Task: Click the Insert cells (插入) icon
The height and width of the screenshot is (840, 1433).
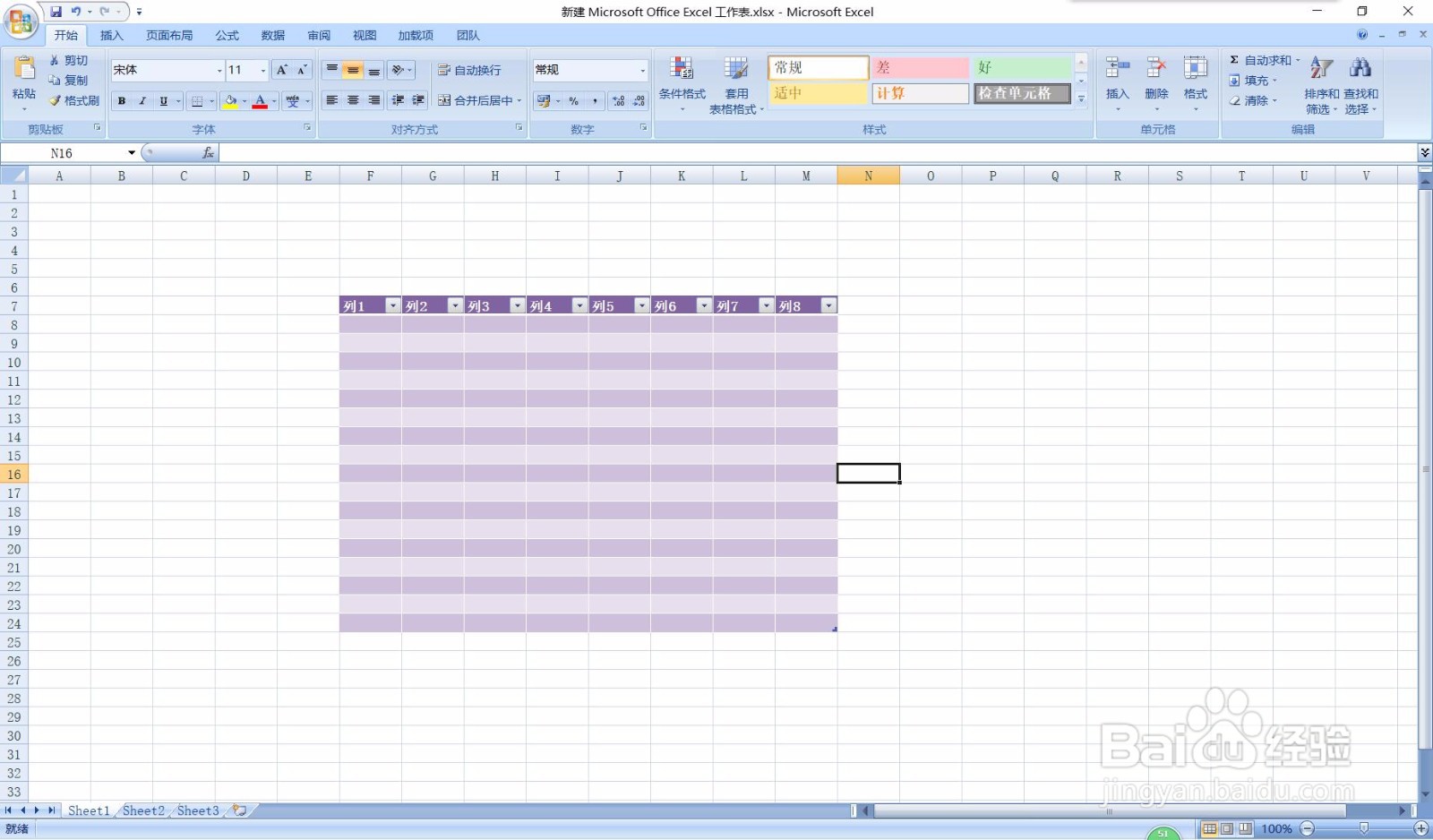Action: click(x=1117, y=68)
